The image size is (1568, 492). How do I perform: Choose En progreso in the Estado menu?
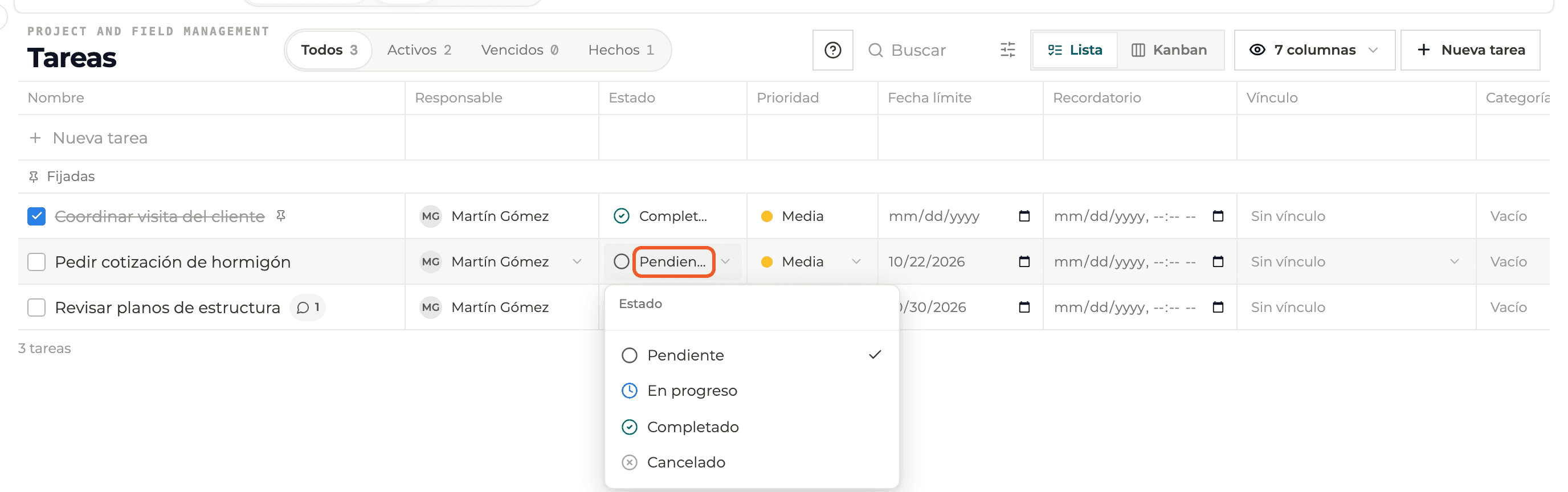point(752,391)
